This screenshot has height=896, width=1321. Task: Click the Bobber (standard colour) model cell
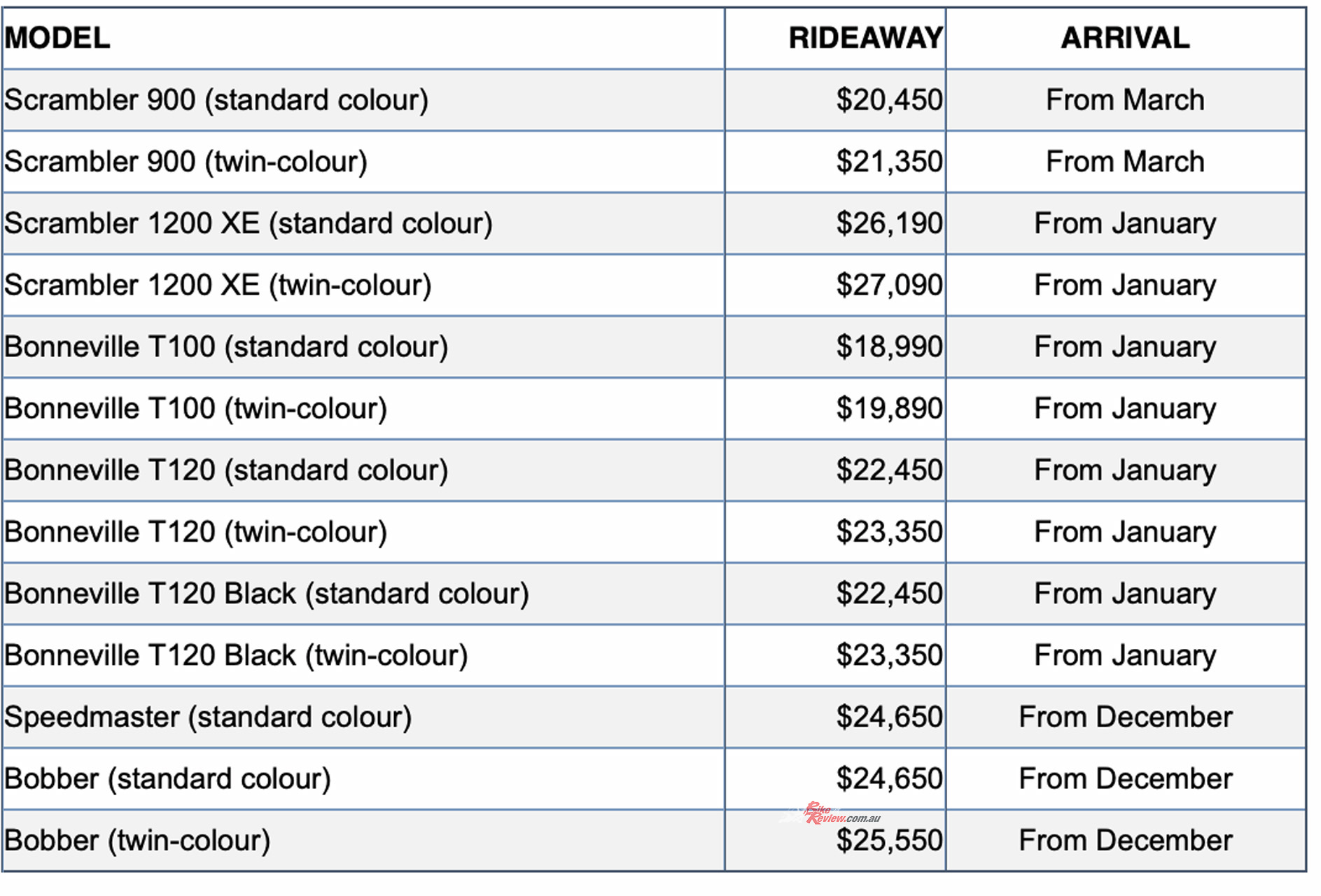168,778
